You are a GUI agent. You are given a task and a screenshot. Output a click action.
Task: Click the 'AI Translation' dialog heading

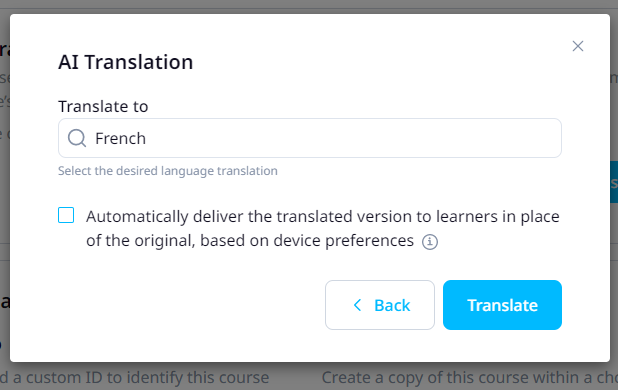(x=126, y=62)
